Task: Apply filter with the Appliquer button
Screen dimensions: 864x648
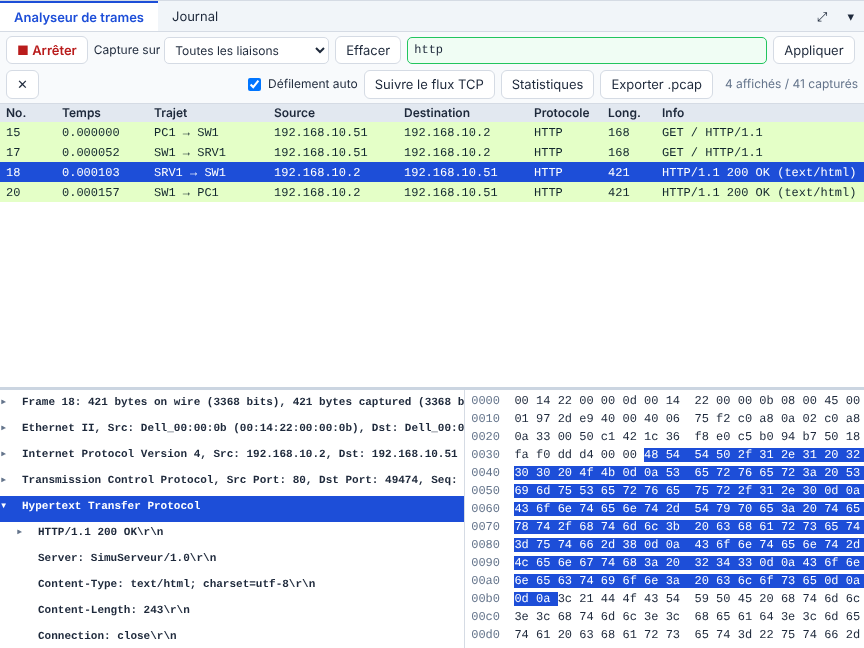Action: [813, 51]
